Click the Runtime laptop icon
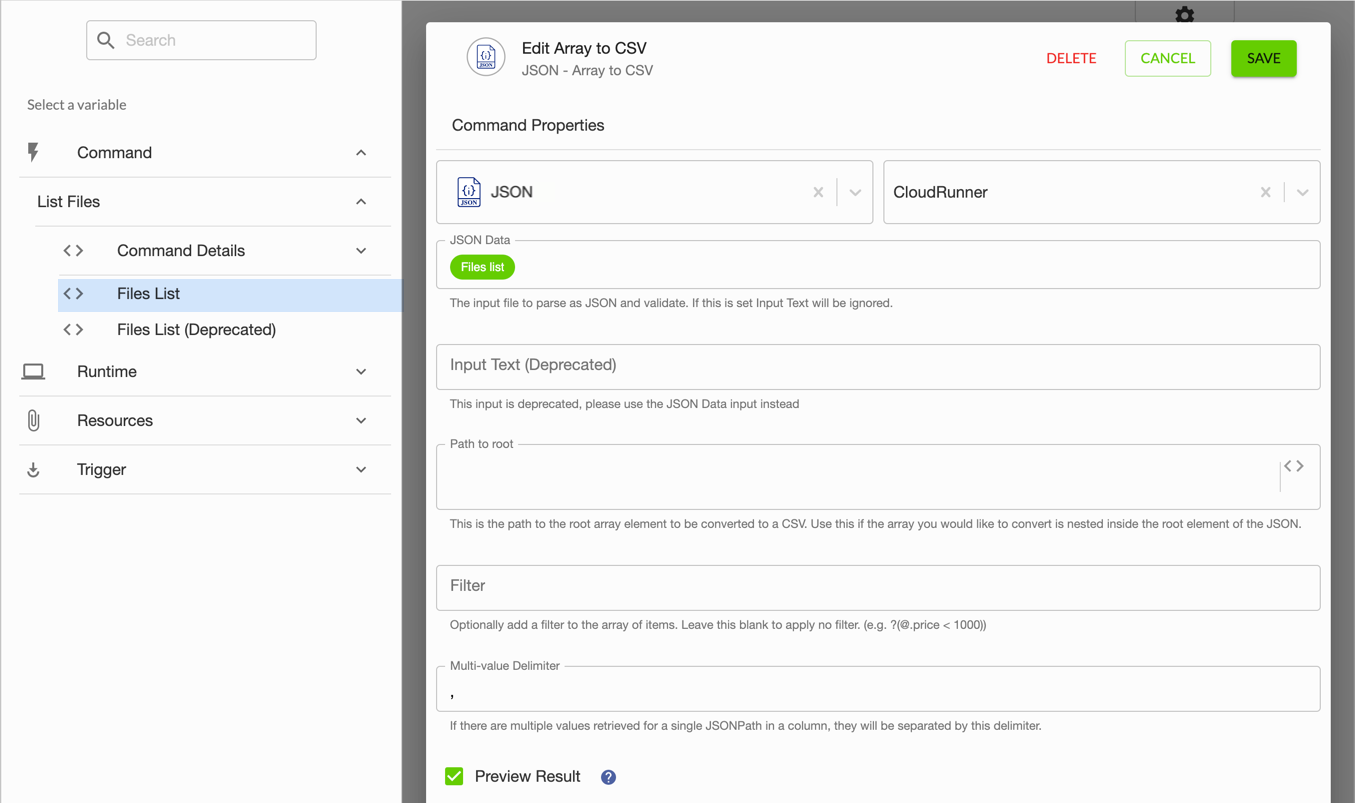1355x803 pixels. tap(33, 372)
